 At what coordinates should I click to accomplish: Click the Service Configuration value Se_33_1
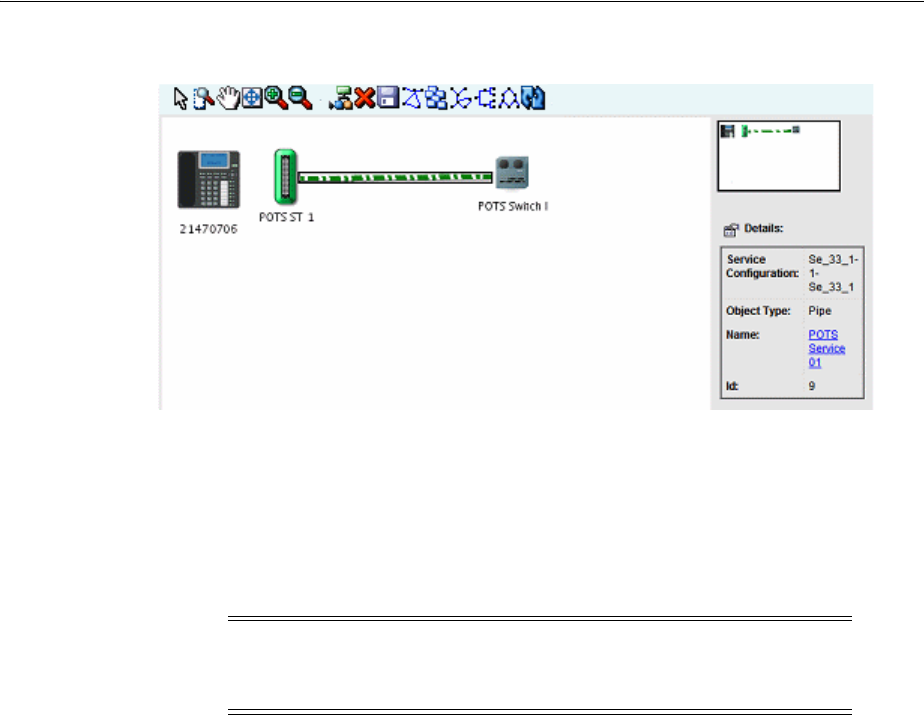pos(833,273)
